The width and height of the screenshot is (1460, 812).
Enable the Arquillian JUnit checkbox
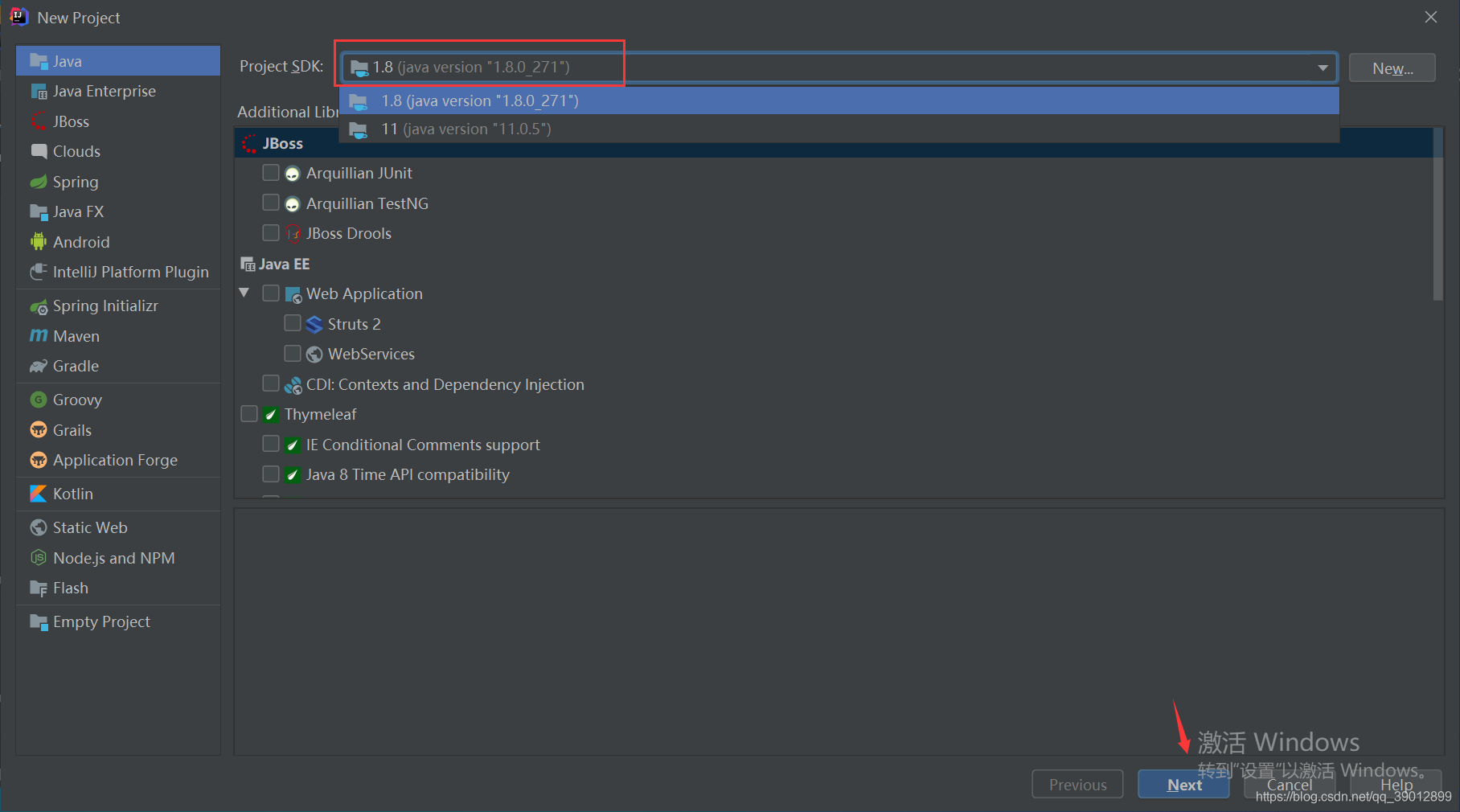(271, 173)
